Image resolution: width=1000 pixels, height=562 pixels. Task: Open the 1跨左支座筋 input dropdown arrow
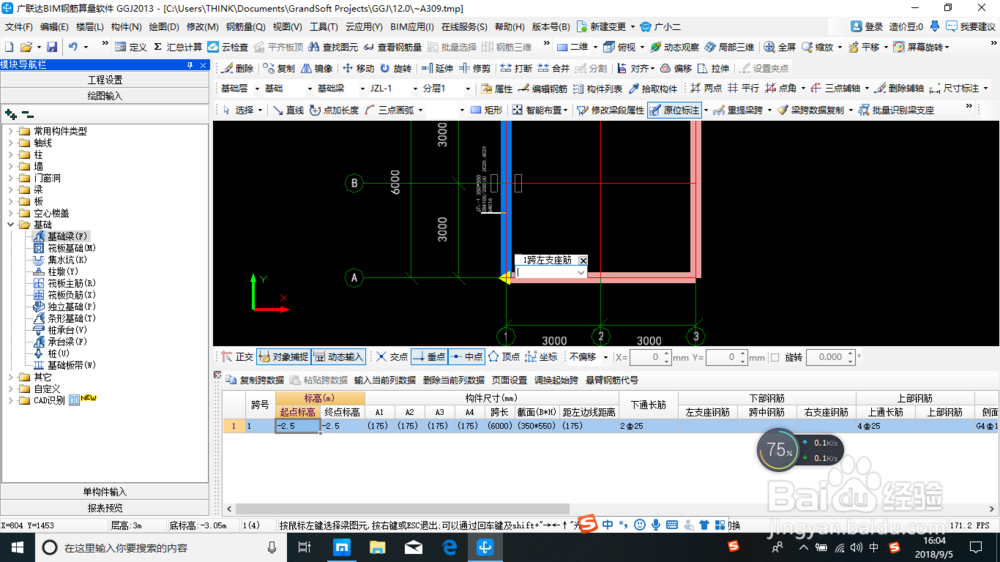[580, 272]
